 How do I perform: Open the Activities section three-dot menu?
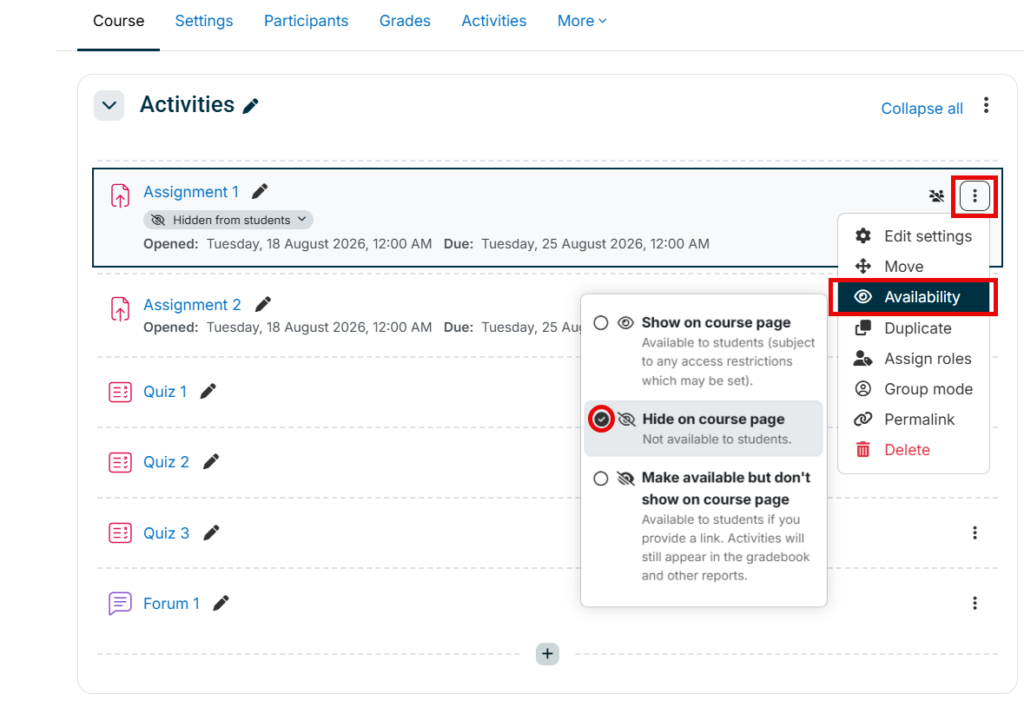(986, 105)
